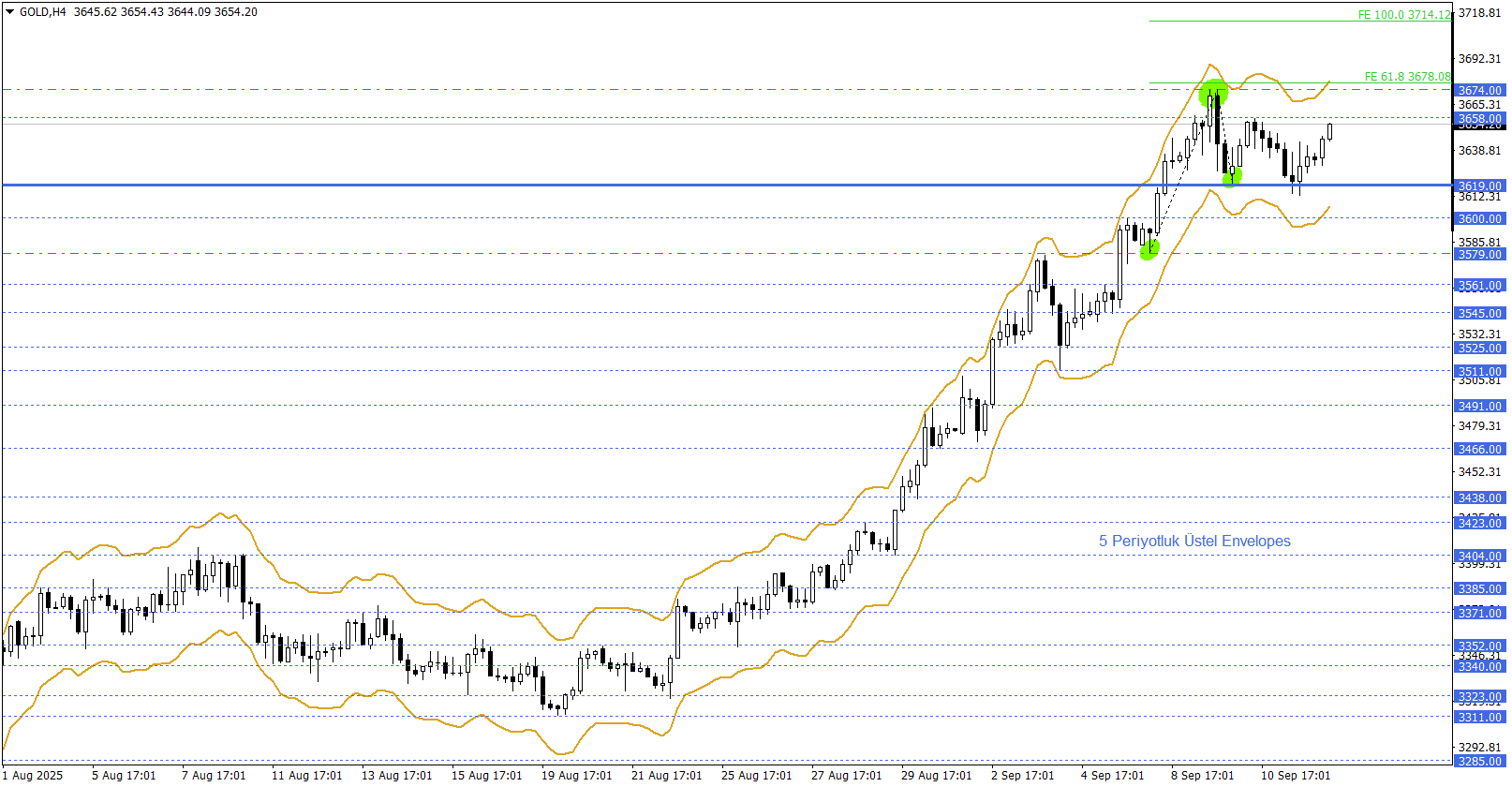Click the 3404.00 price level tag

click(x=1480, y=557)
